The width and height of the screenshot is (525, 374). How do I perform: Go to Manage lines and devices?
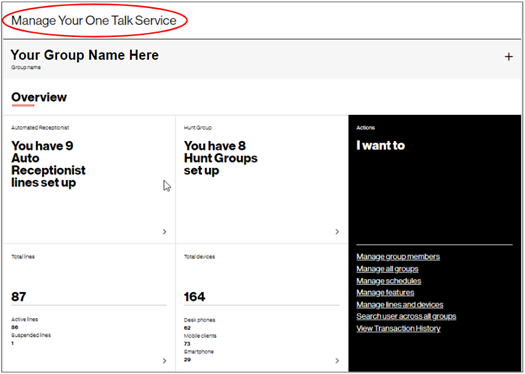(399, 304)
